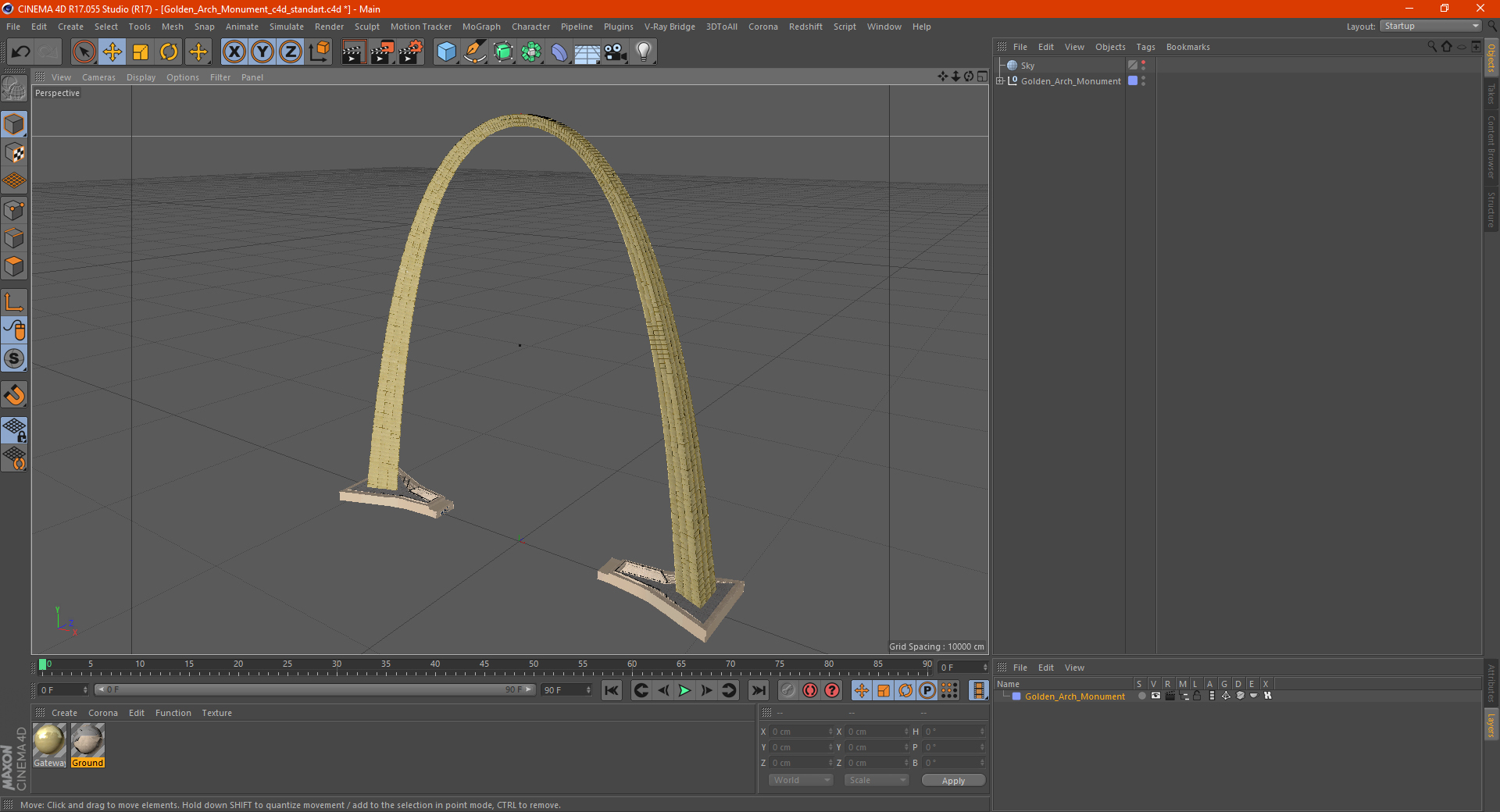Toggle coordinate system icon

(319, 52)
